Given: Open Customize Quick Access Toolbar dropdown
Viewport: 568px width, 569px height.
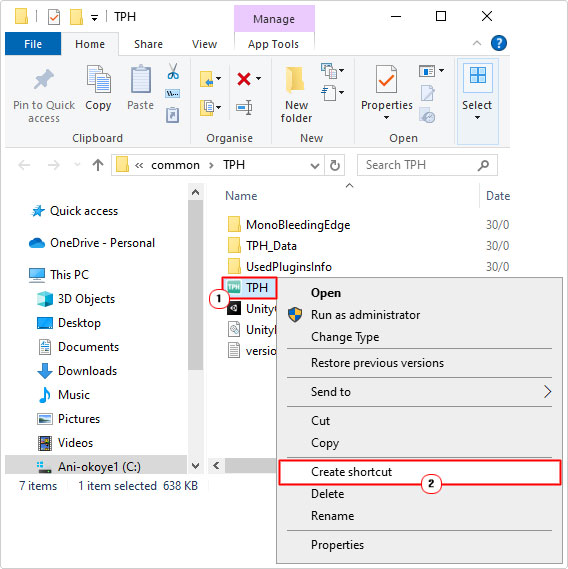Looking at the screenshot, I should point(94,18).
